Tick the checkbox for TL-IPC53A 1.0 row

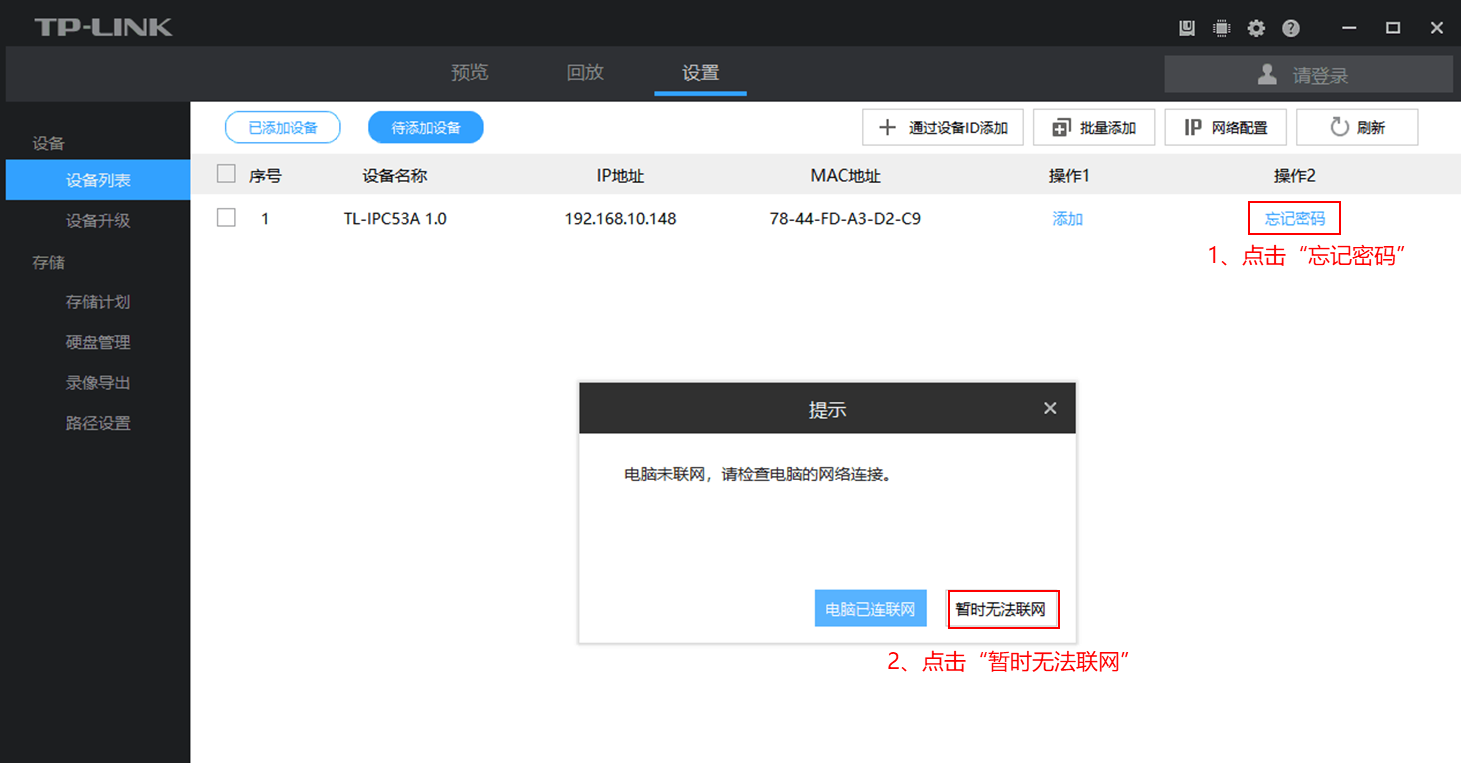(226, 218)
